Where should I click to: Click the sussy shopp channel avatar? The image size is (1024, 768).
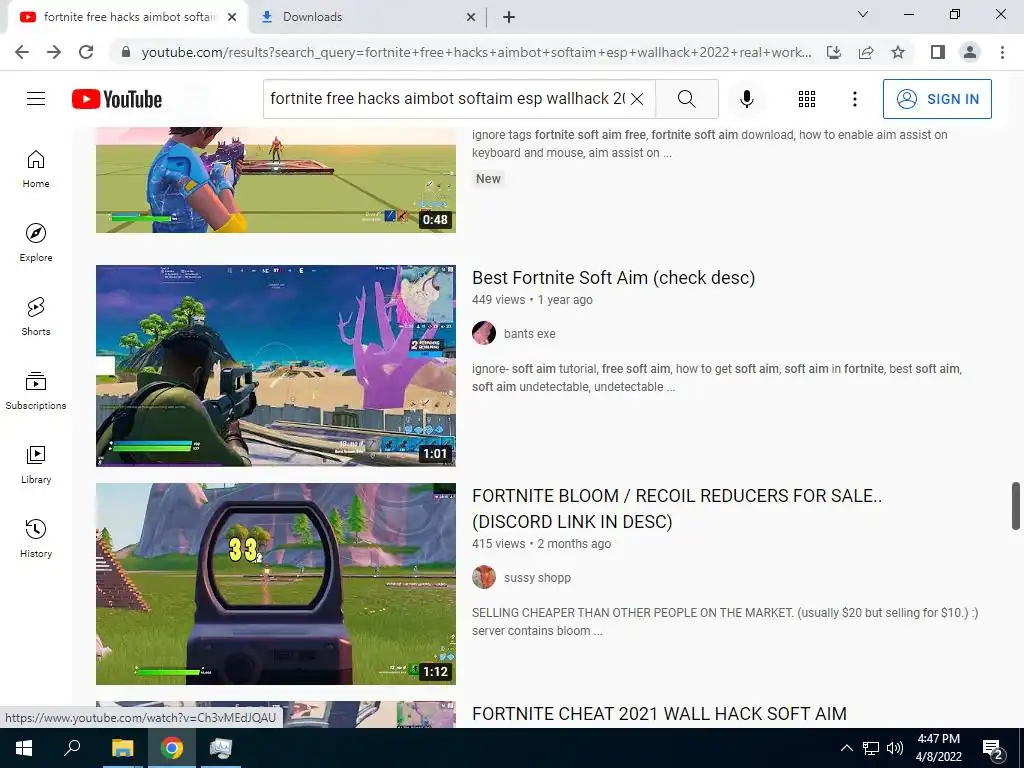click(x=484, y=577)
